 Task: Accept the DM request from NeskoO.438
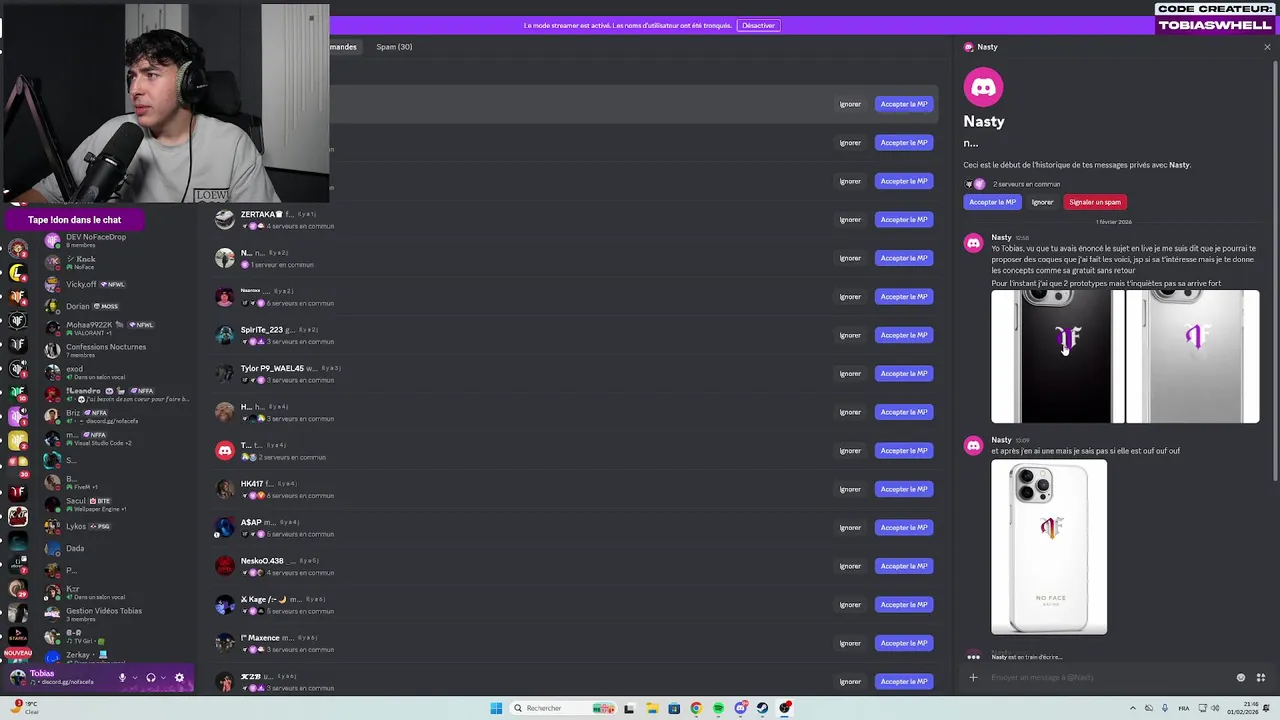point(904,566)
